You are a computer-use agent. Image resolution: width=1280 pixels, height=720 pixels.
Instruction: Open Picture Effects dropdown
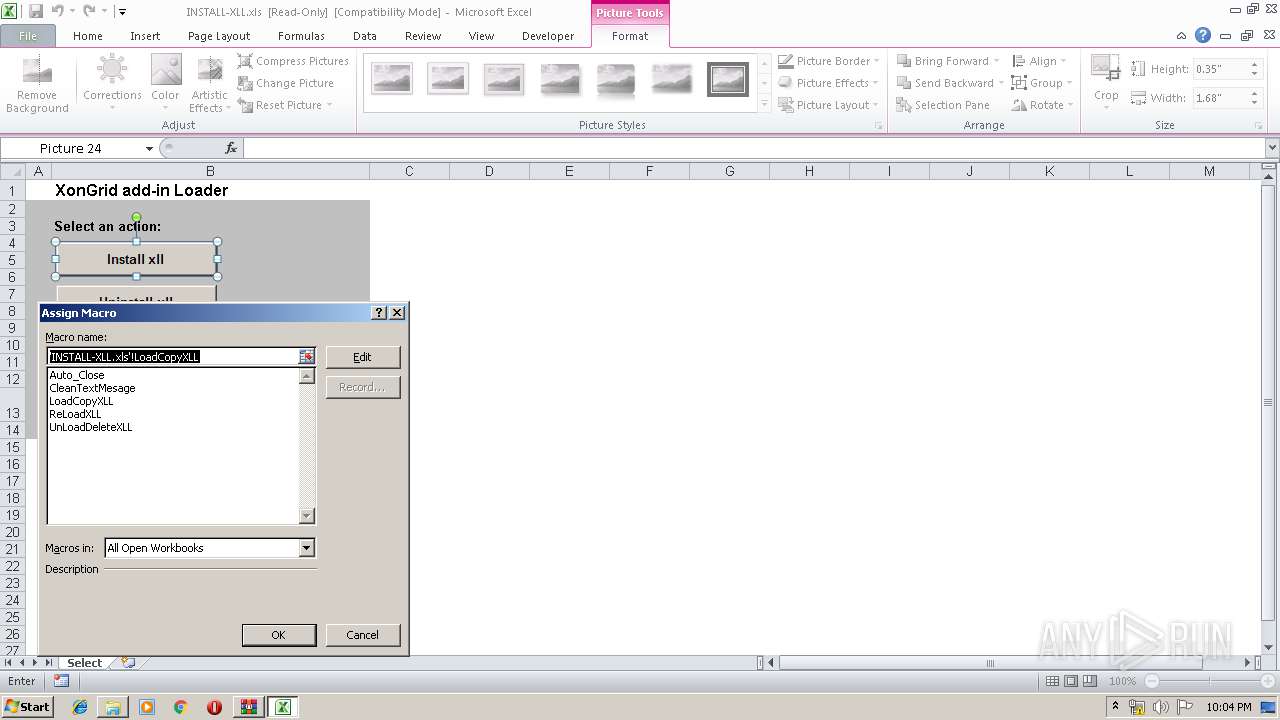point(828,83)
